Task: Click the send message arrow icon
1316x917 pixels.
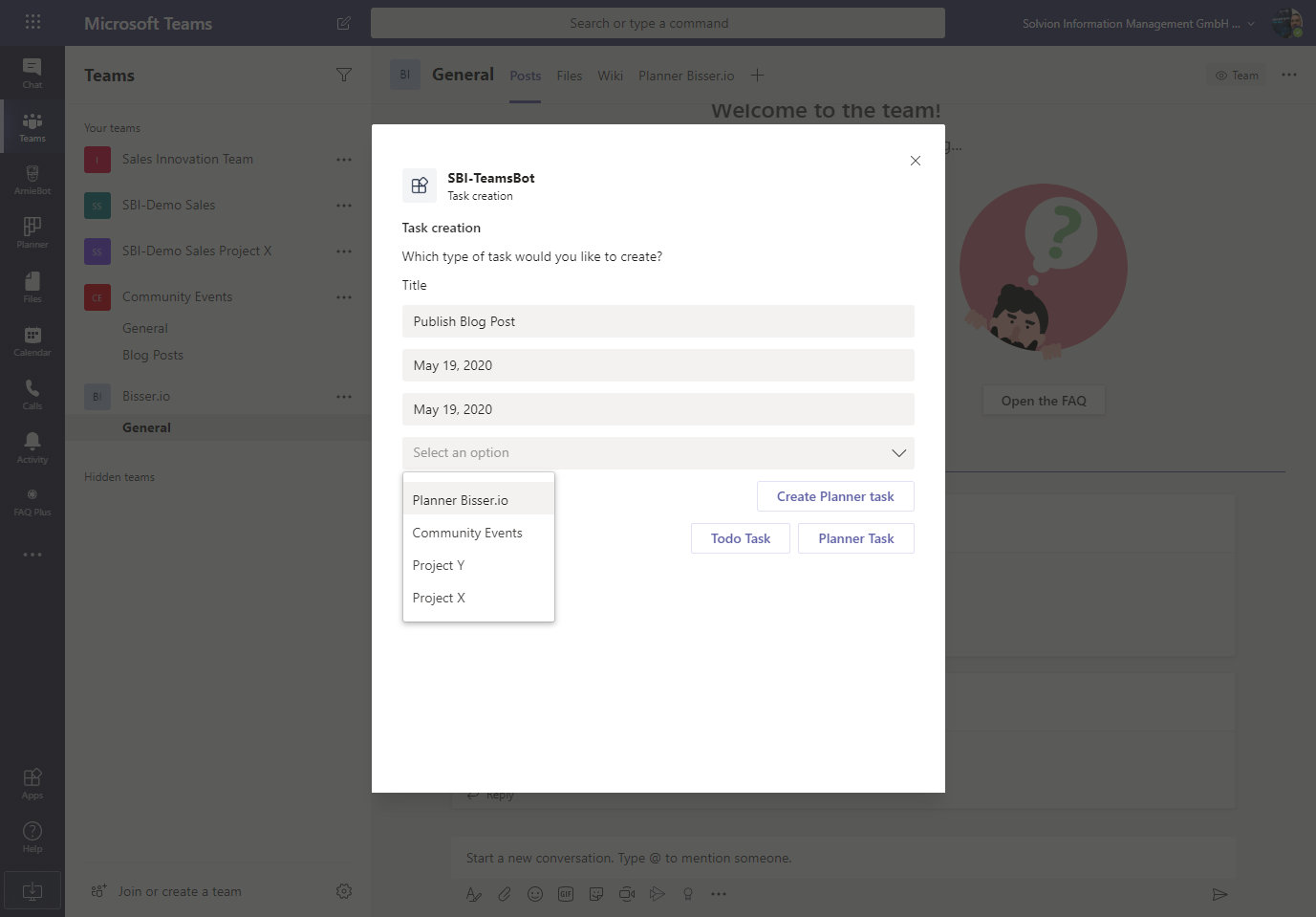Action: pyautogui.click(x=1219, y=894)
